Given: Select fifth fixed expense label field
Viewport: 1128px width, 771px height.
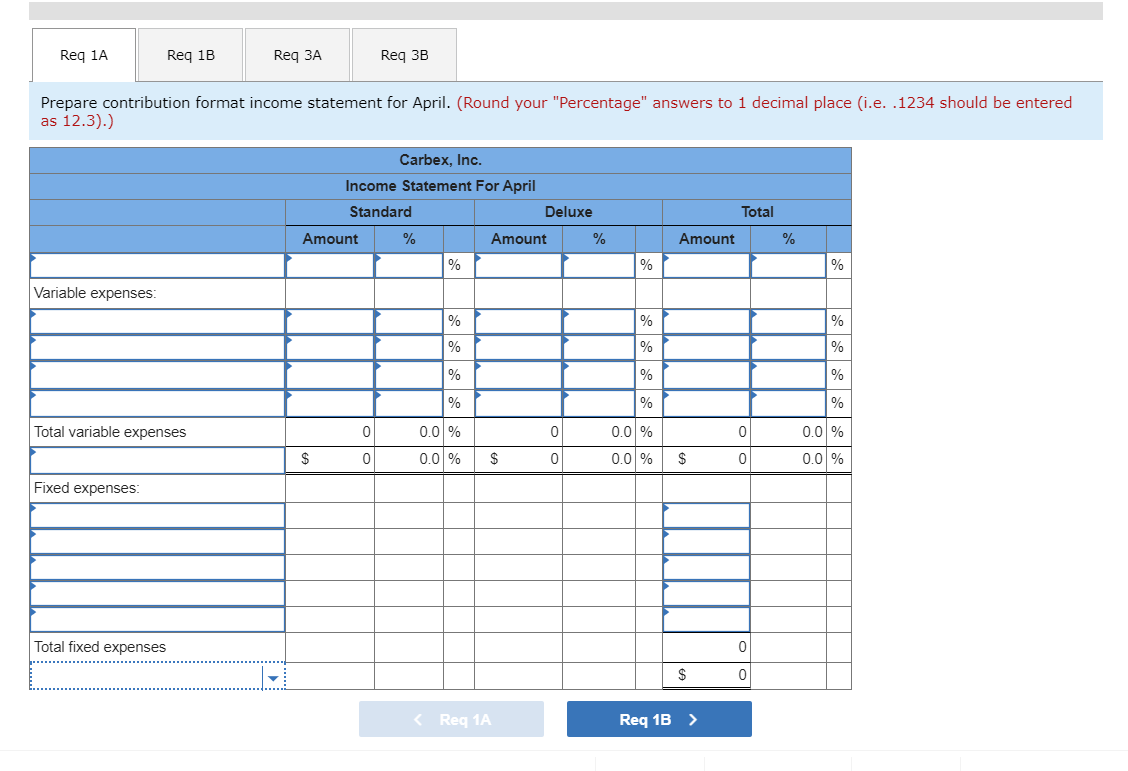Looking at the screenshot, I should (158, 619).
